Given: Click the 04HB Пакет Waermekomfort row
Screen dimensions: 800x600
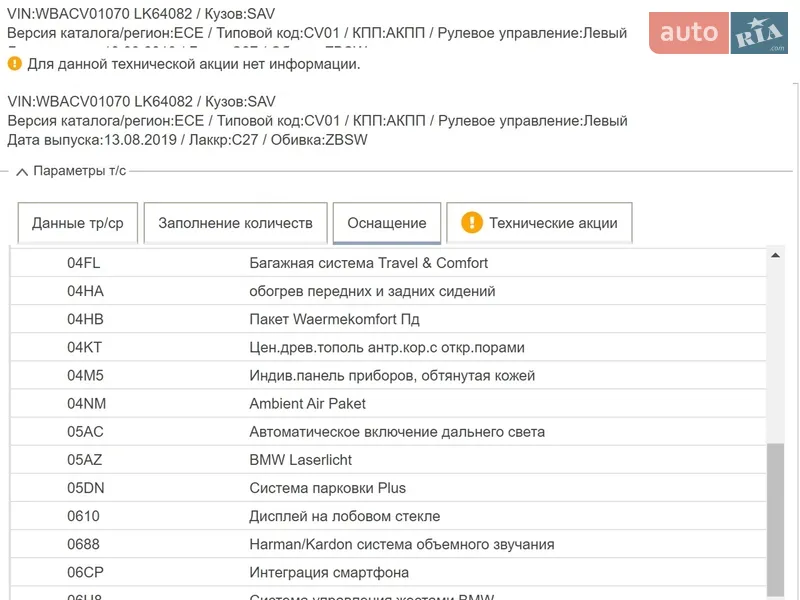Looking at the screenshot, I should click(x=334, y=319).
